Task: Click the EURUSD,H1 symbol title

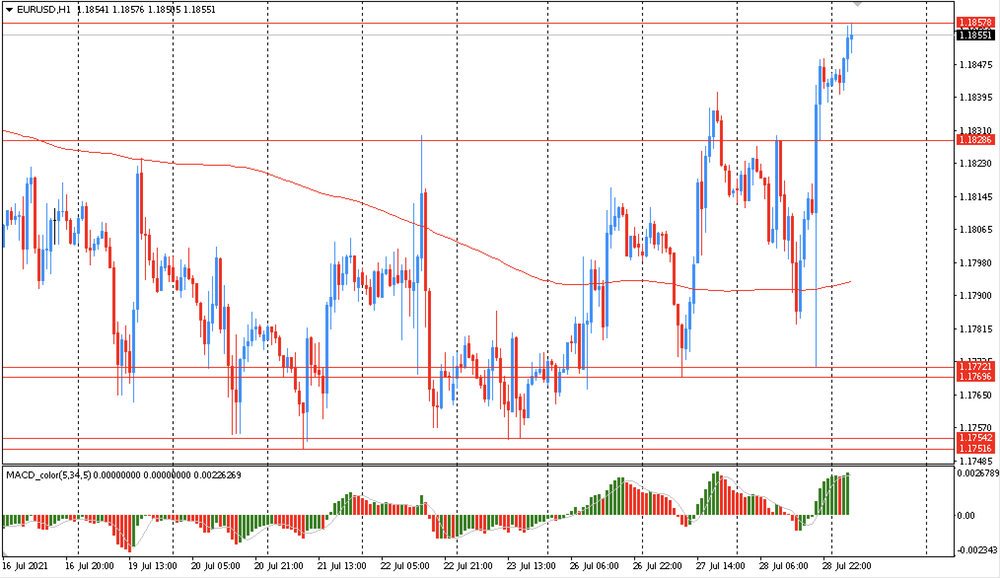Action: [x=43, y=10]
